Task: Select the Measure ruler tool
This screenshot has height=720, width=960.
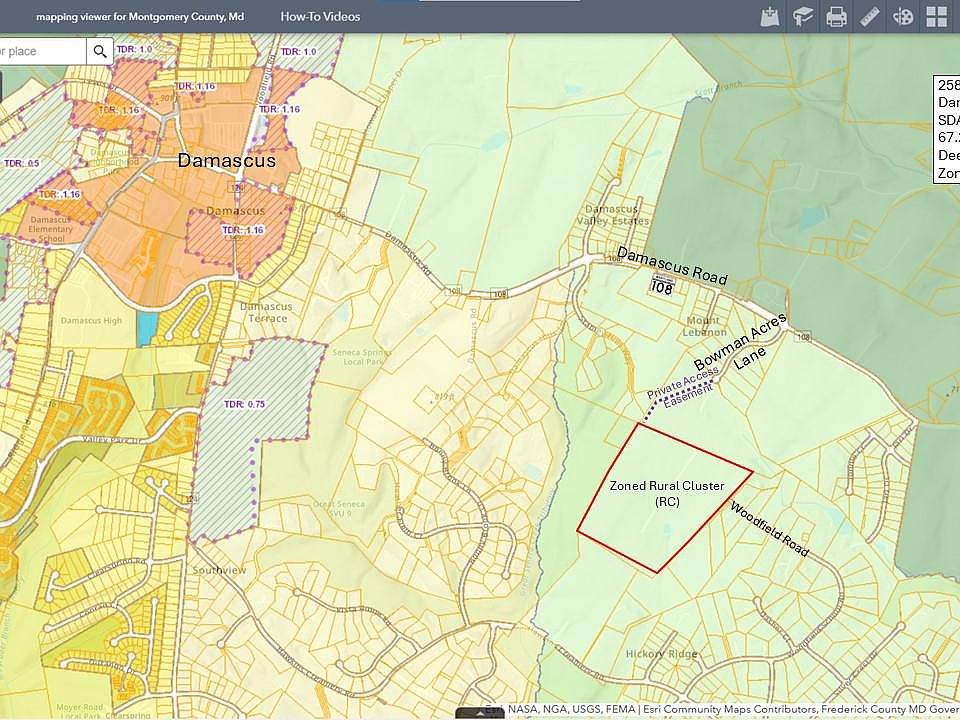Action: (x=869, y=17)
